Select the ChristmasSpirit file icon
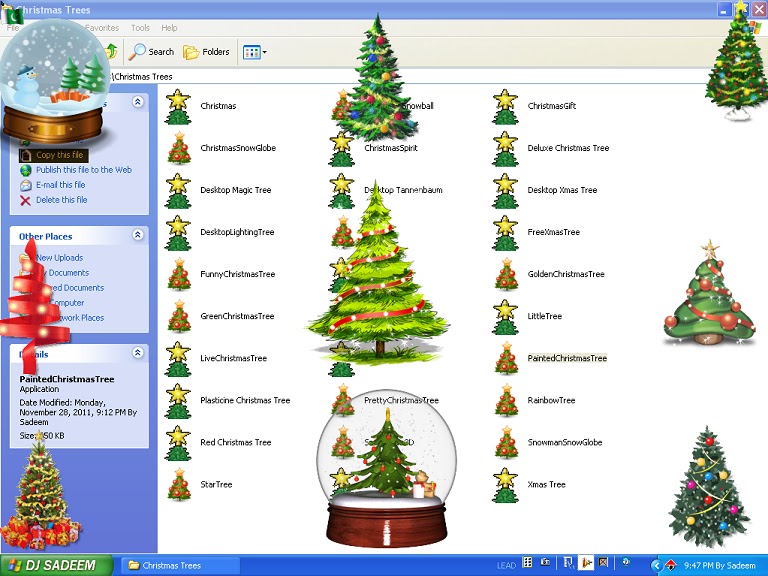 pos(342,148)
